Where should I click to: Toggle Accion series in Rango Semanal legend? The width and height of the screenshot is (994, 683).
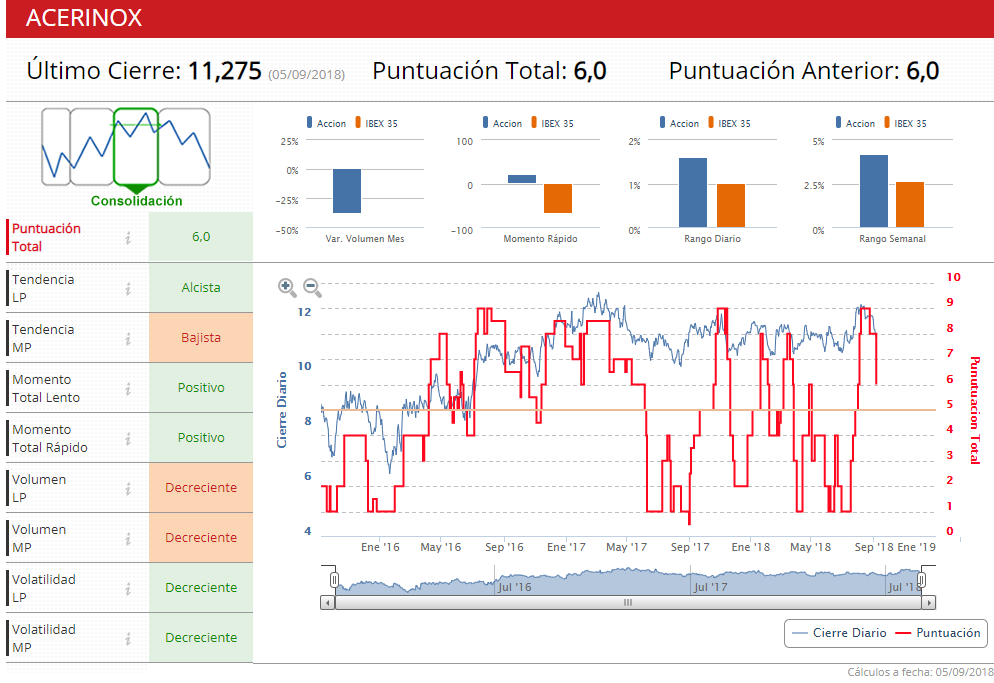pyautogui.click(x=855, y=123)
